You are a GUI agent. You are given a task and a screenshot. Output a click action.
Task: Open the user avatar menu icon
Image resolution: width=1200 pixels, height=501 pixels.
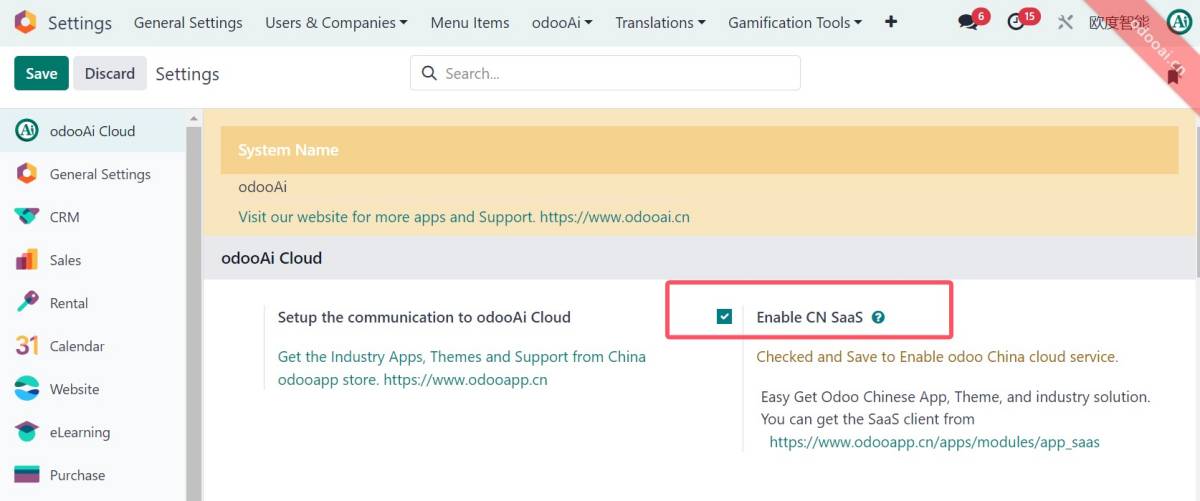[1178, 22]
